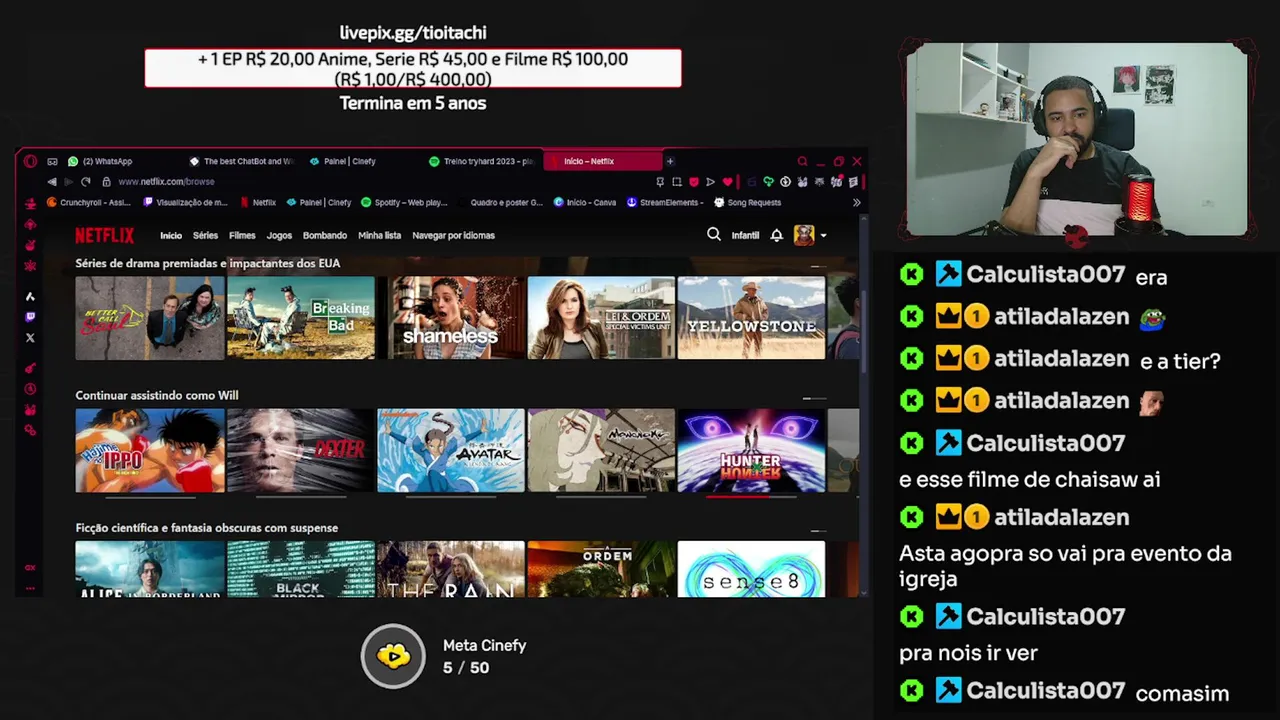Go back with the browser back arrow

[x=52, y=182]
